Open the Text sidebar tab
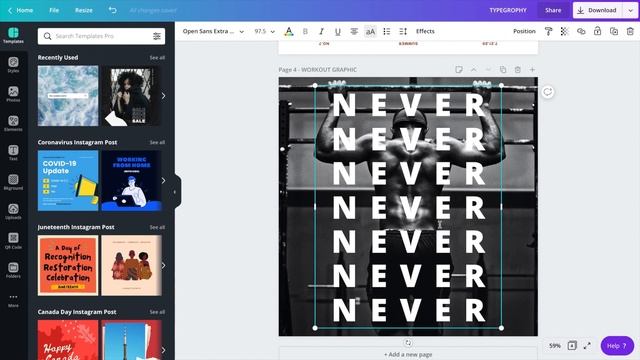 click(x=13, y=153)
